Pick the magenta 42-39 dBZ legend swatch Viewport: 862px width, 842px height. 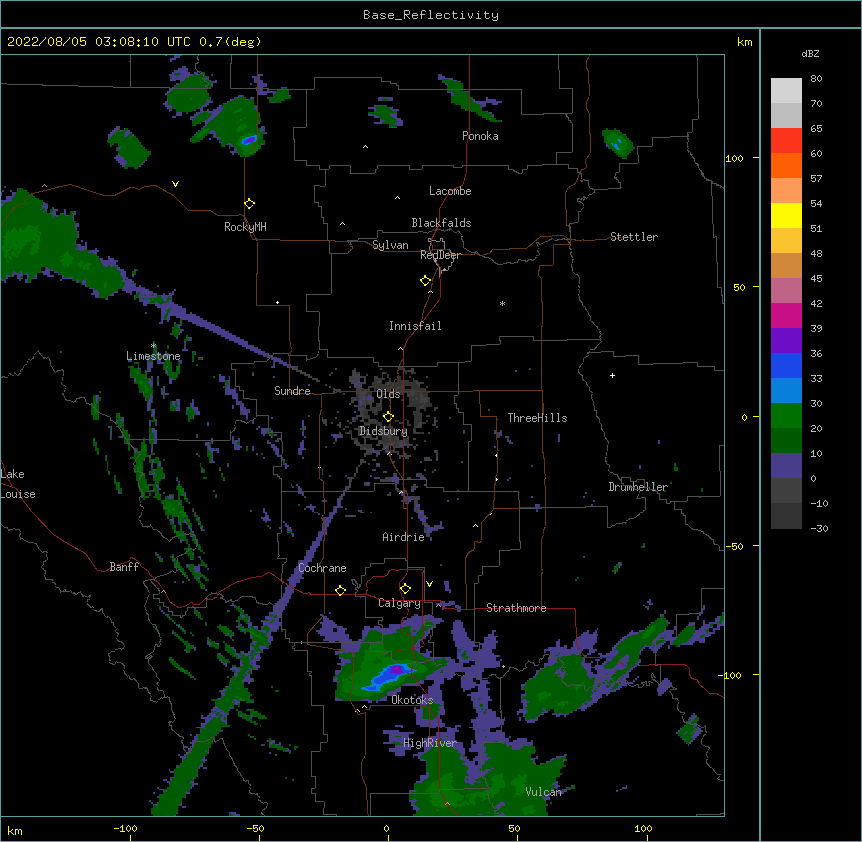coord(786,316)
